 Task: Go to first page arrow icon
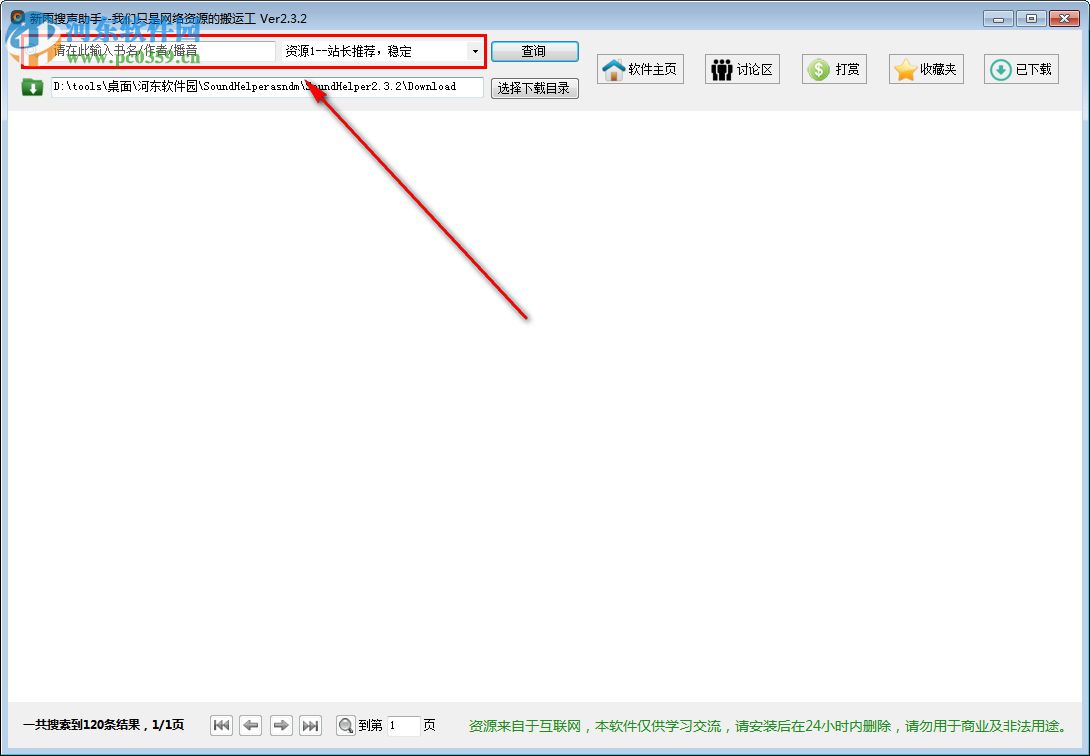pyautogui.click(x=221, y=725)
